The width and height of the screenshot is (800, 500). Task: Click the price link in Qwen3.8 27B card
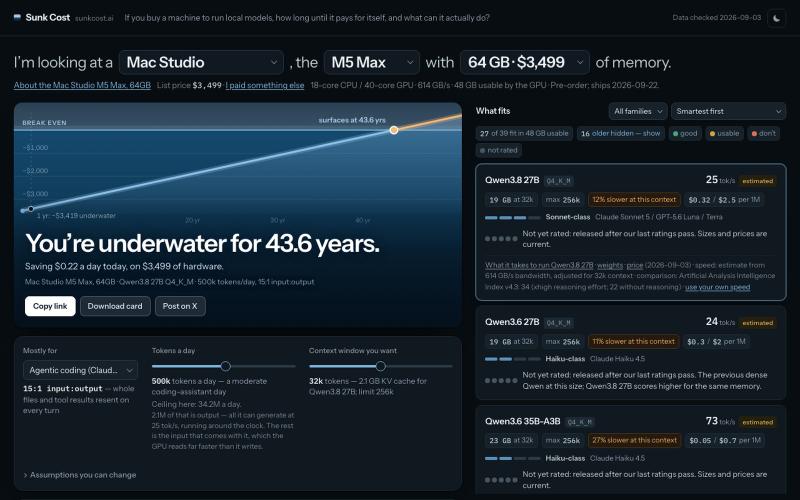click(635, 265)
